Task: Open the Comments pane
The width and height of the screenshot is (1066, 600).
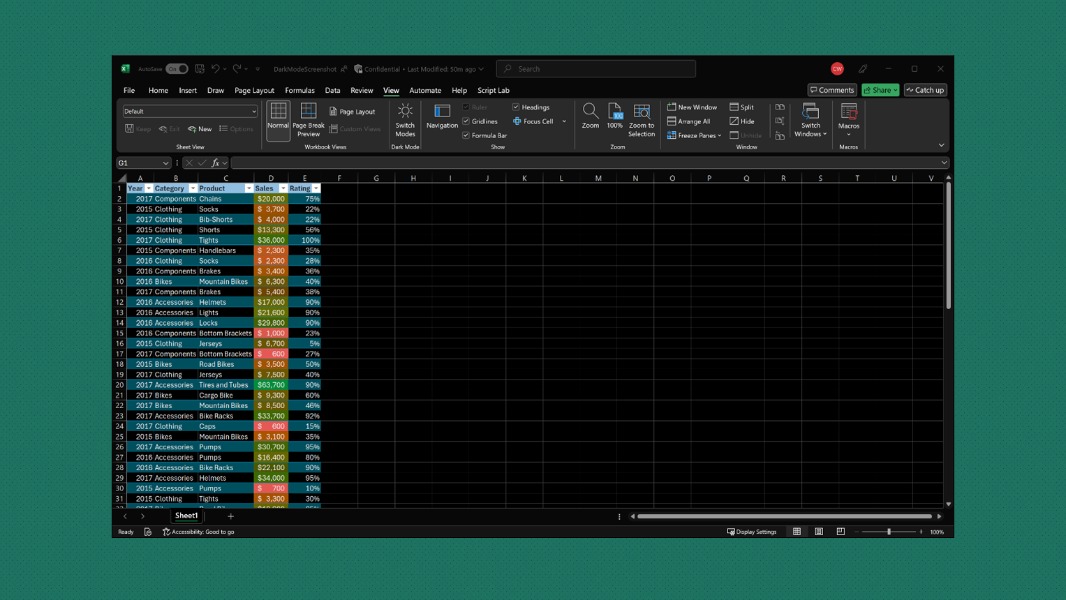Action: [x=830, y=89]
